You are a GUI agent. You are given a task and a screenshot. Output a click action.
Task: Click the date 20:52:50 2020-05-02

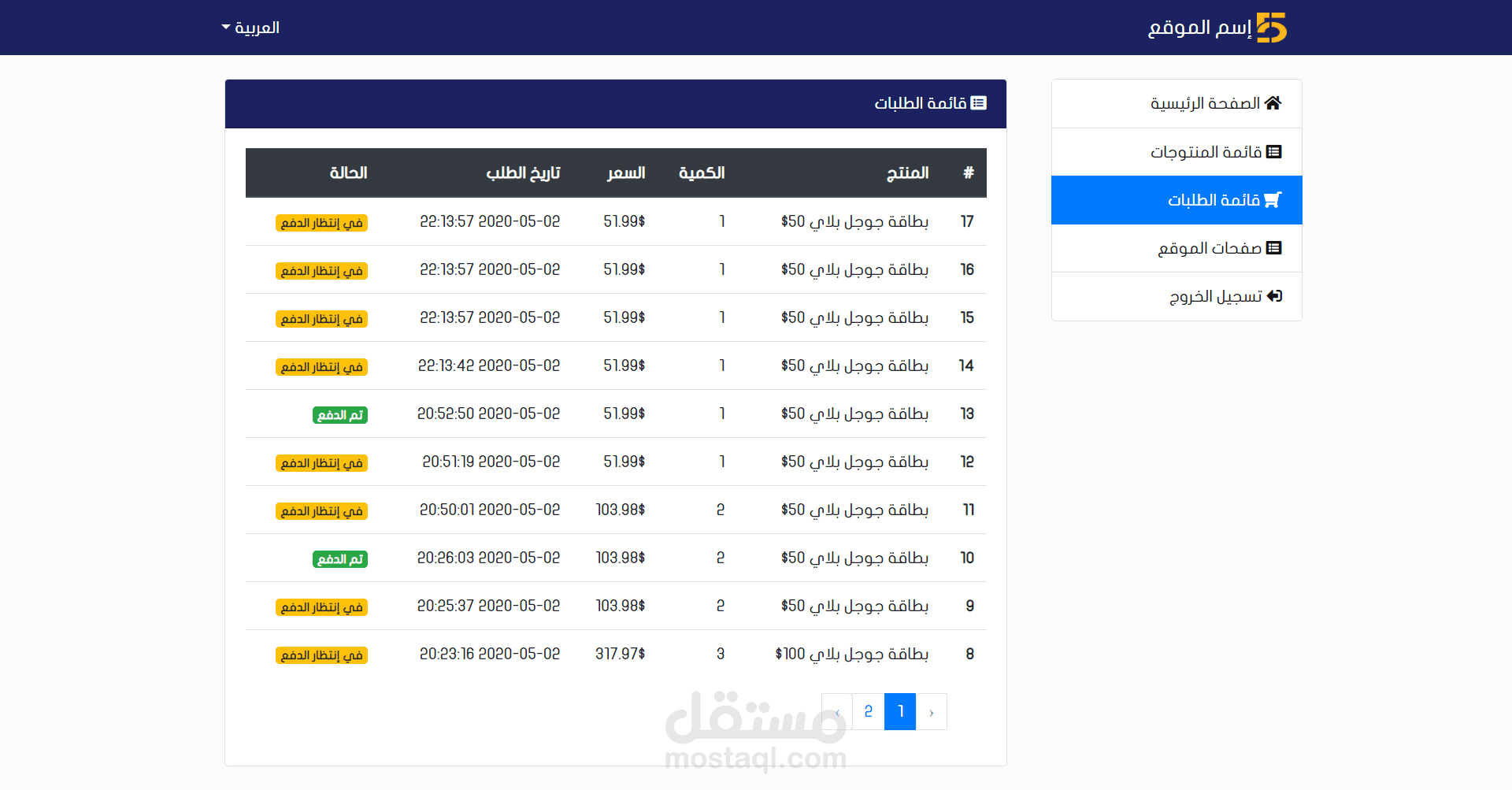tap(489, 414)
